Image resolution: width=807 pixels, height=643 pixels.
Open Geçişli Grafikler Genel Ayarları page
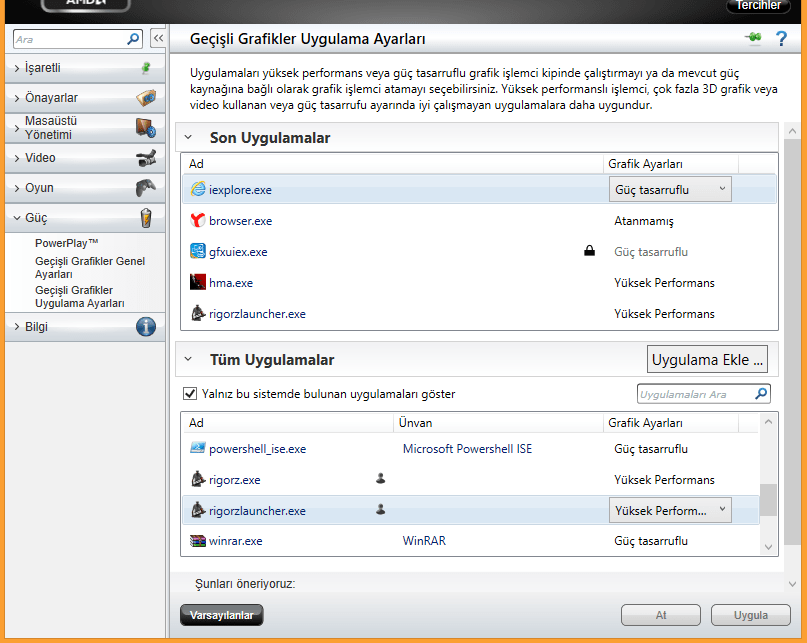(90, 268)
